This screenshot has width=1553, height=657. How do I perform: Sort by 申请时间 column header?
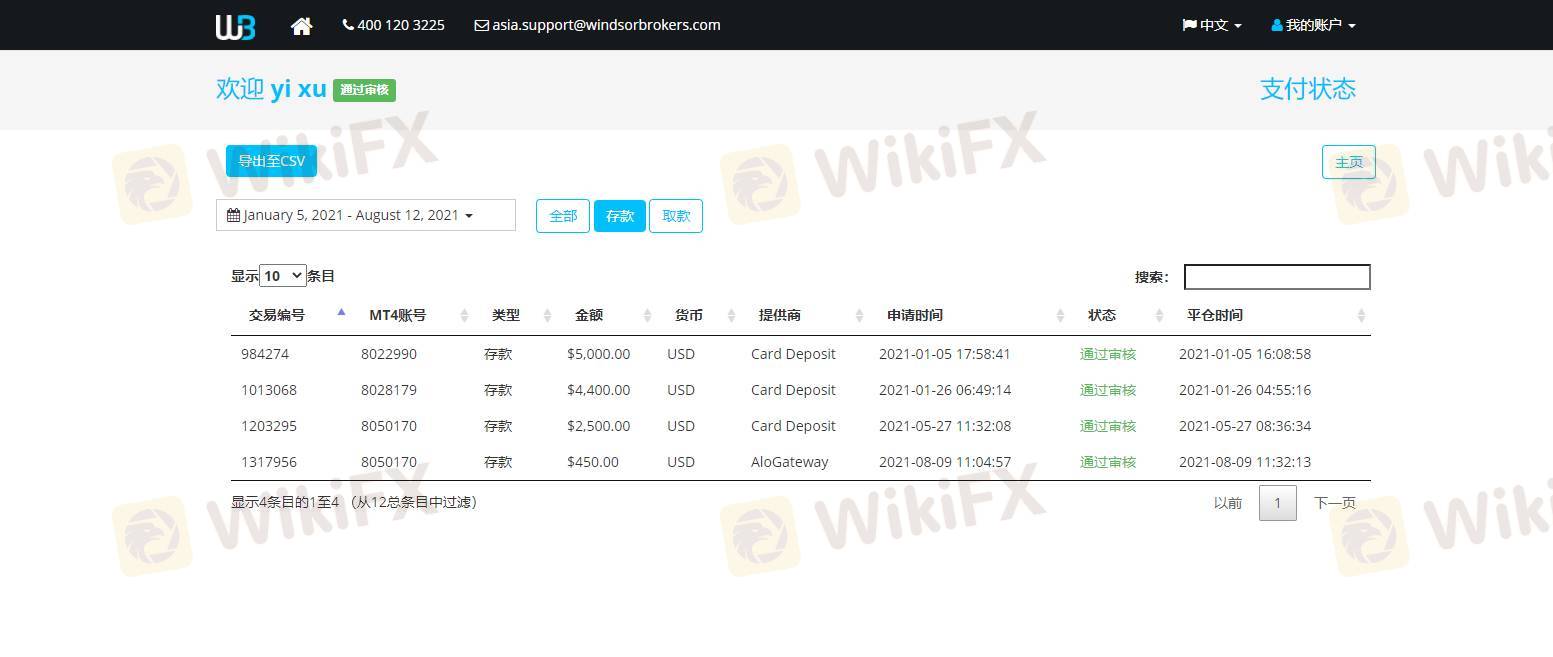pos(915,315)
